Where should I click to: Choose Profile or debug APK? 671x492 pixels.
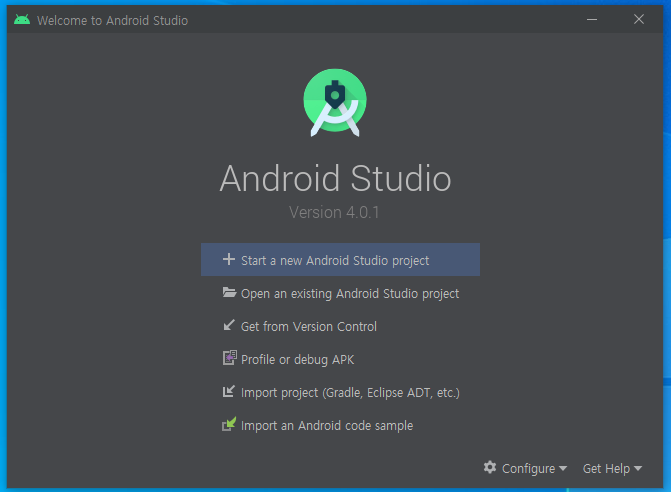click(340, 359)
